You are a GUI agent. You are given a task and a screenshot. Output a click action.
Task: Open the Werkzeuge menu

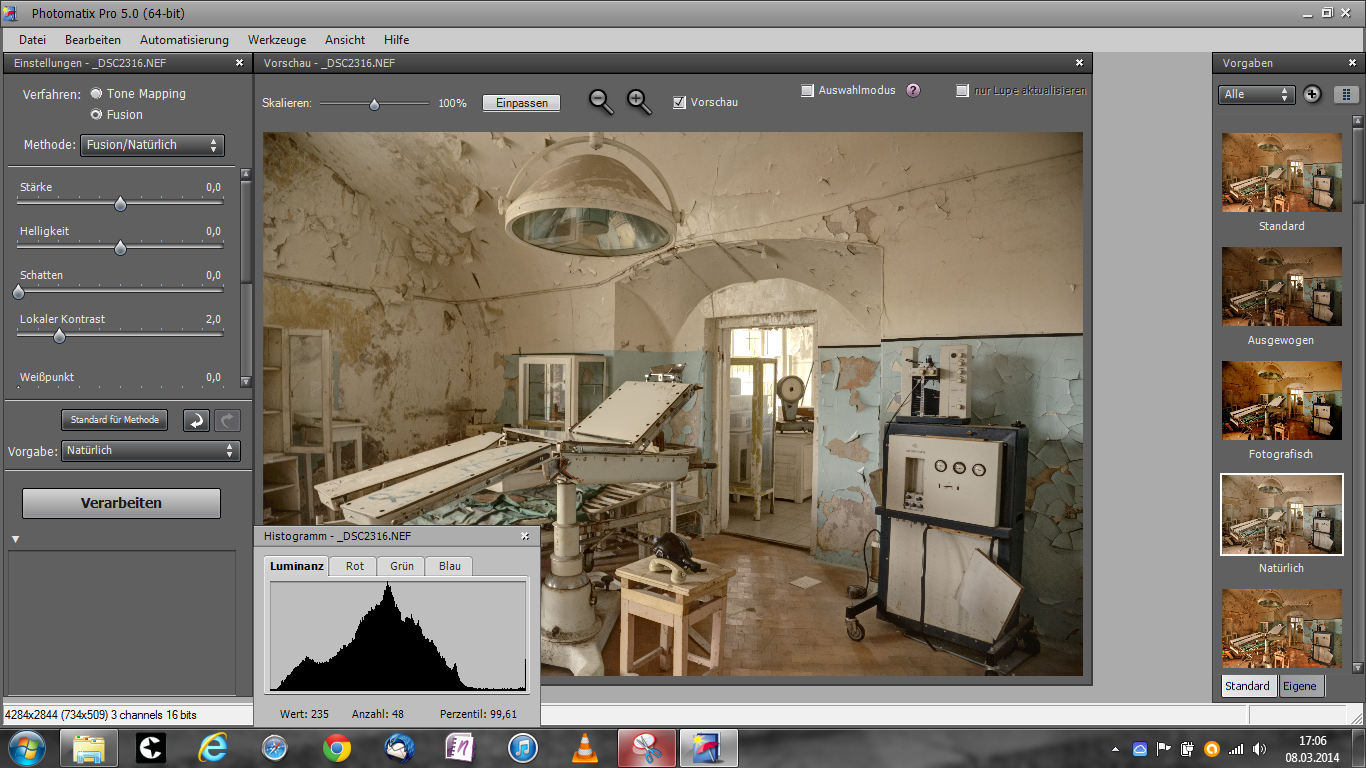point(277,40)
